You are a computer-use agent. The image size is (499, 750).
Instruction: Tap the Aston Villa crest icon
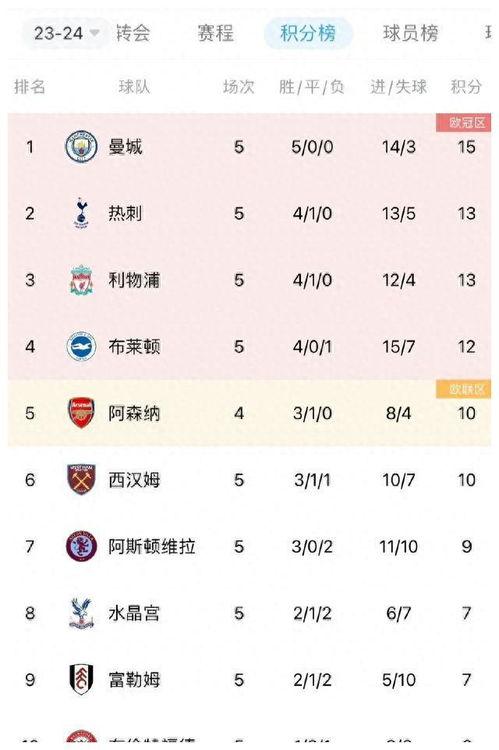[81, 546]
